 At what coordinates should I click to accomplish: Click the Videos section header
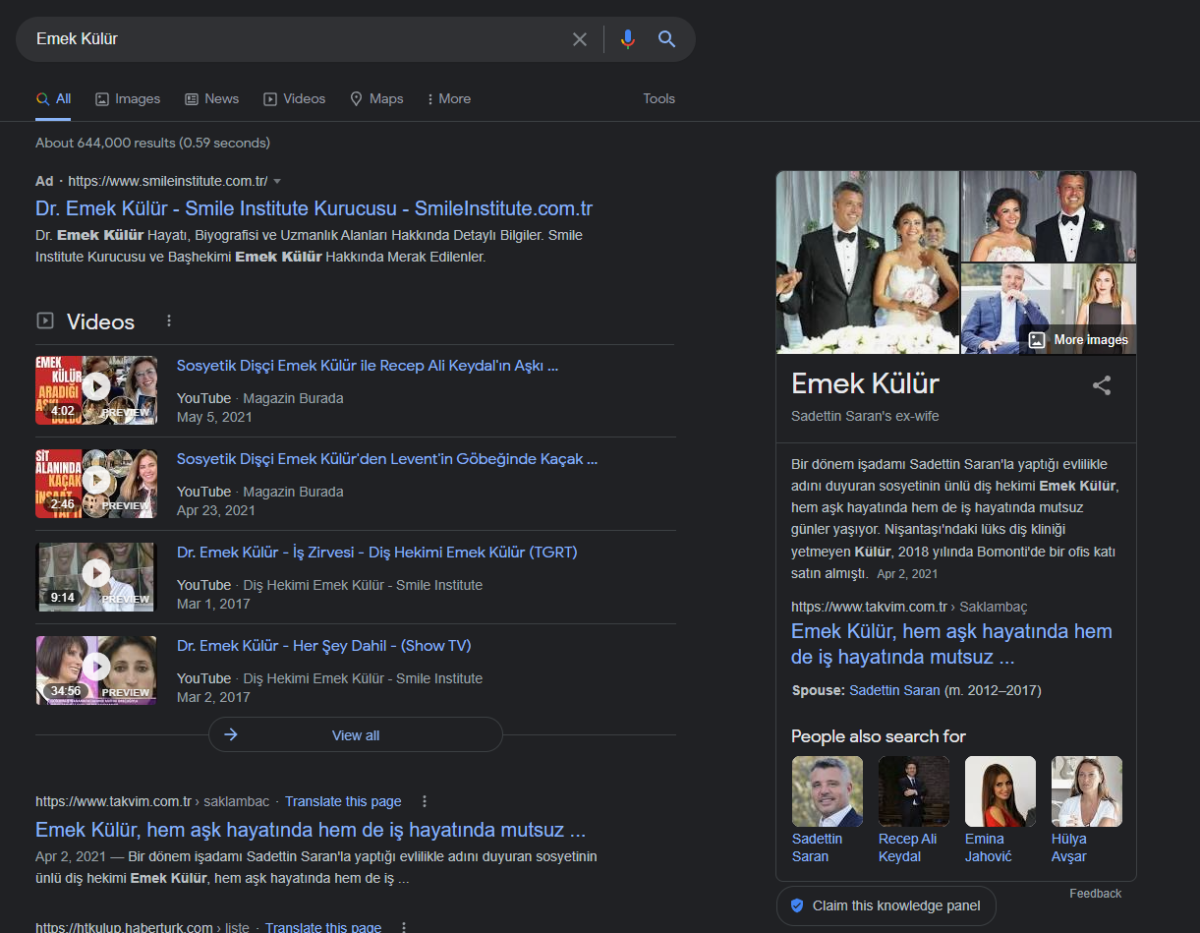pyautogui.click(x=100, y=322)
